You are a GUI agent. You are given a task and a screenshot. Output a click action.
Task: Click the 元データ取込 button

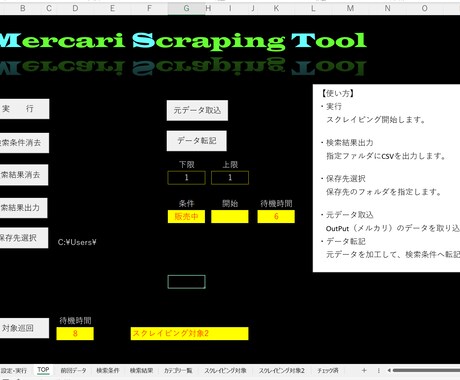197,110
